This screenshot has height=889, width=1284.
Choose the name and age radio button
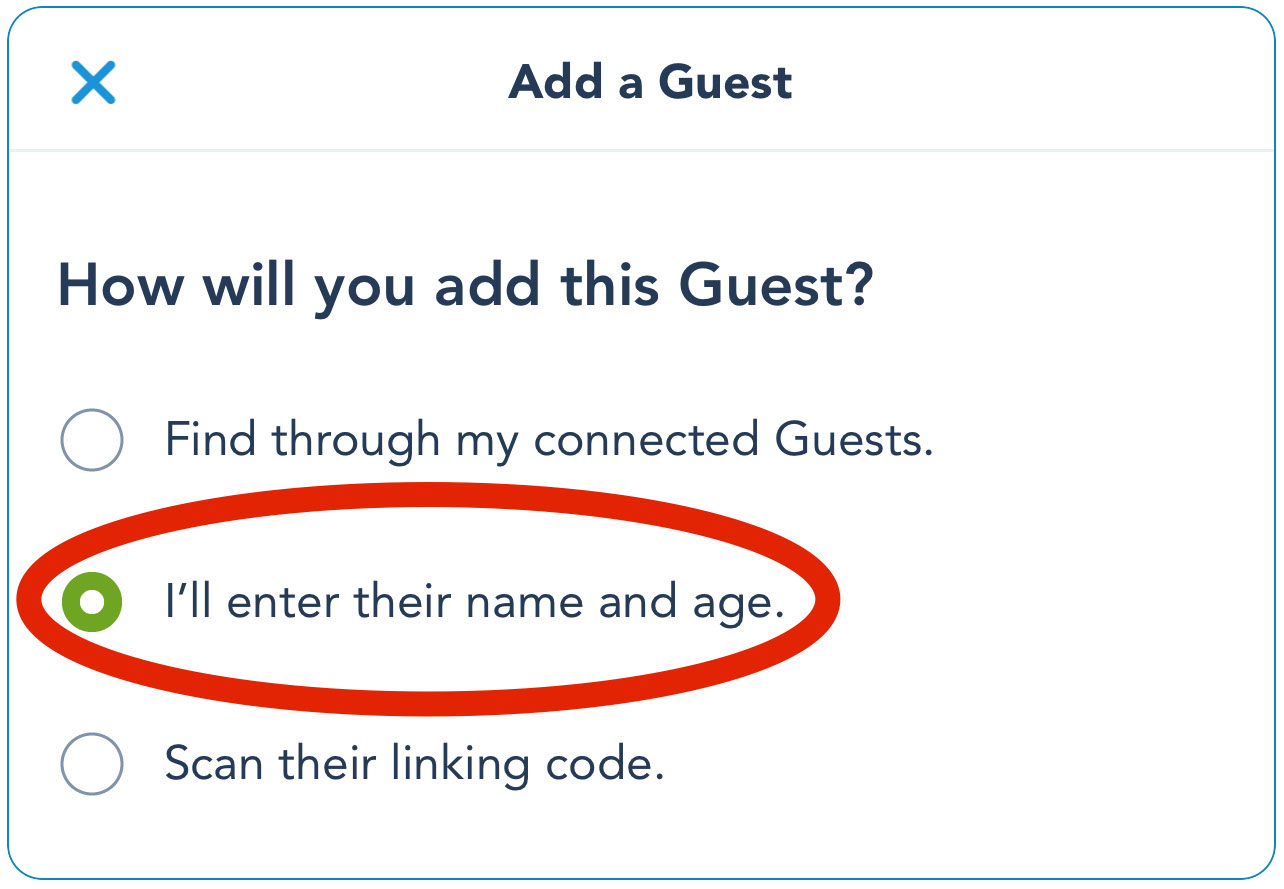pos(92,601)
